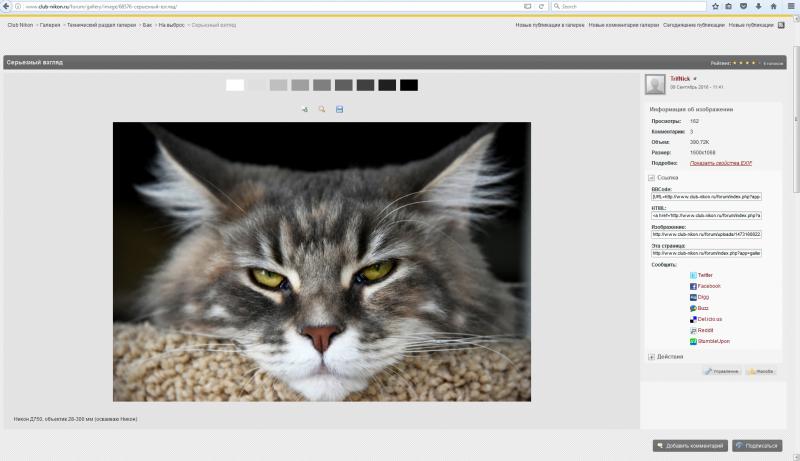Image resolution: width=800 pixels, height=461 pixels.
Task: Click the HTML code field
Action: click(x=706, y=216)
